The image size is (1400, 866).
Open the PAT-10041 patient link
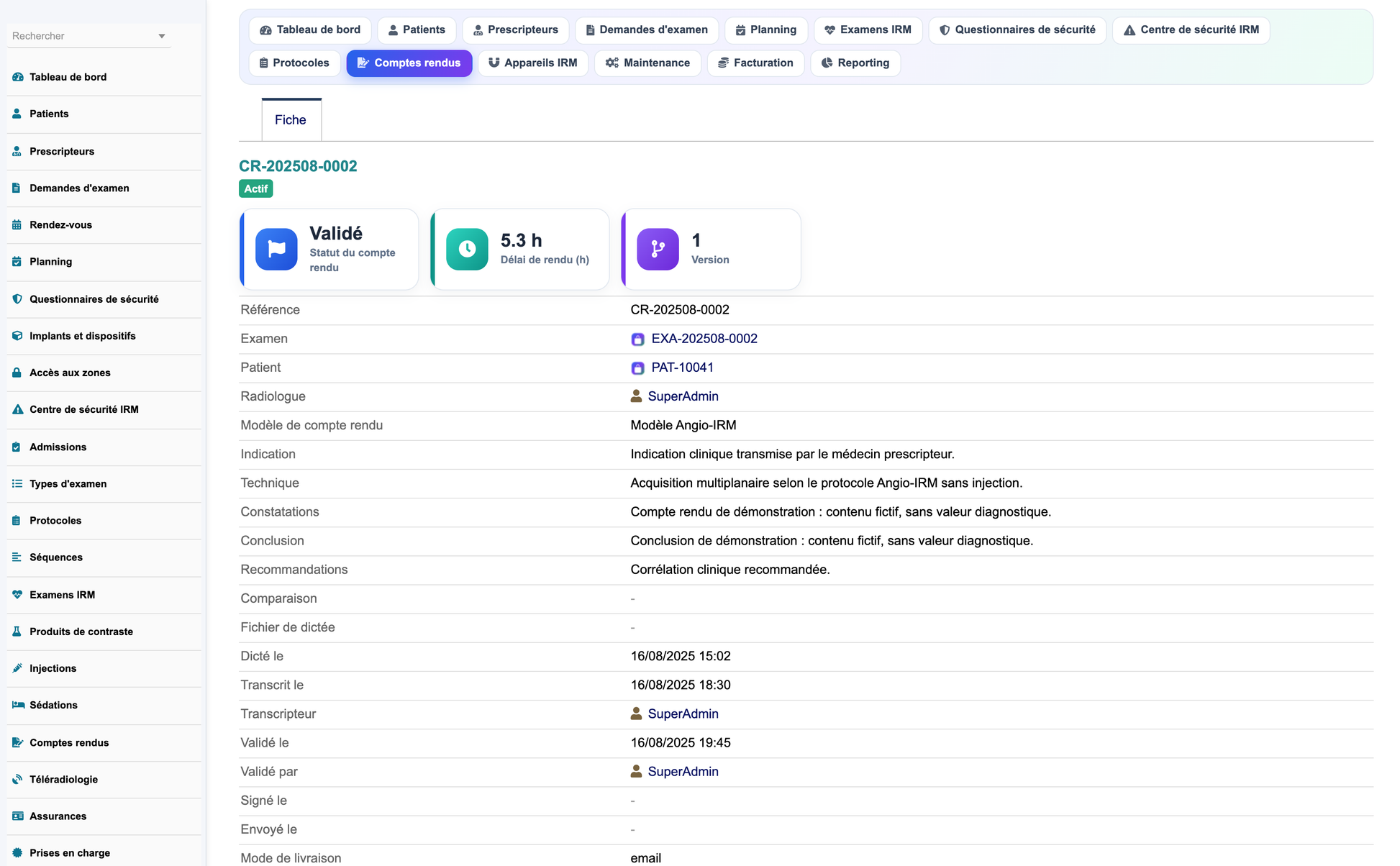pos(682,368)
